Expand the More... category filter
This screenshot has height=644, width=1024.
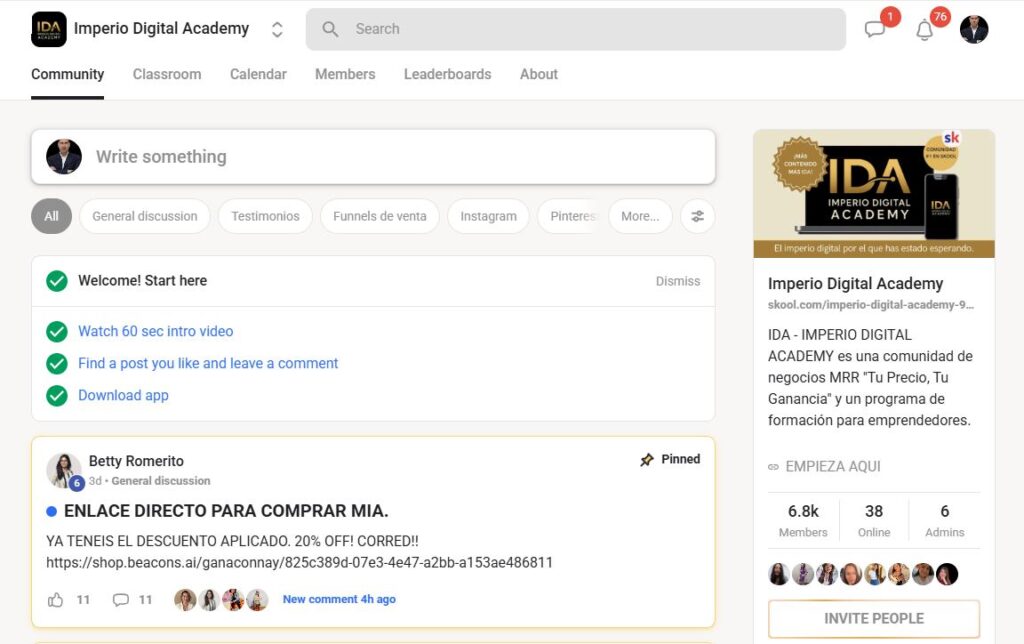click(640, 216)
